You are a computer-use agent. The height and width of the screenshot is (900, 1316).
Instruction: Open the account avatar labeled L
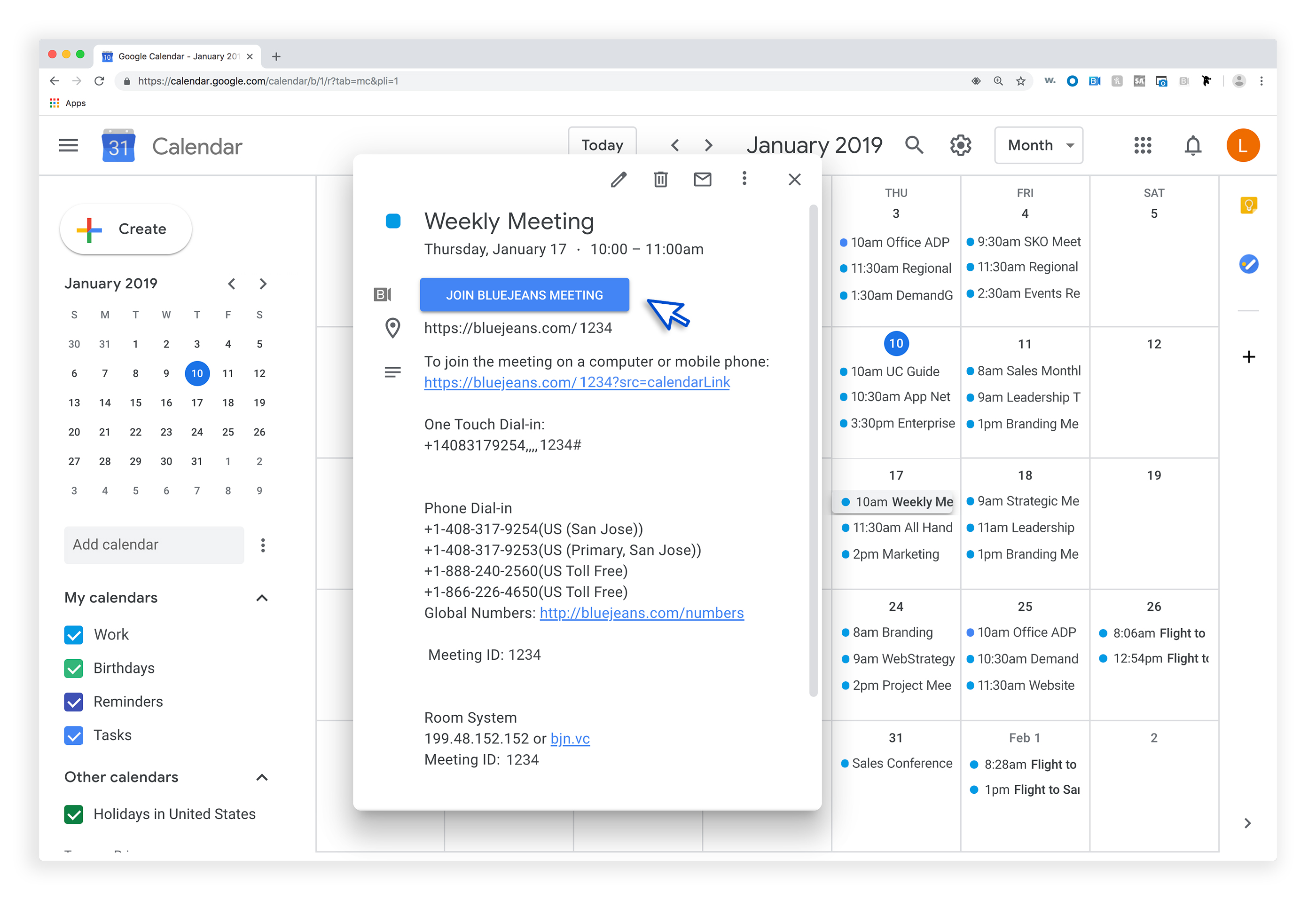1242,146
